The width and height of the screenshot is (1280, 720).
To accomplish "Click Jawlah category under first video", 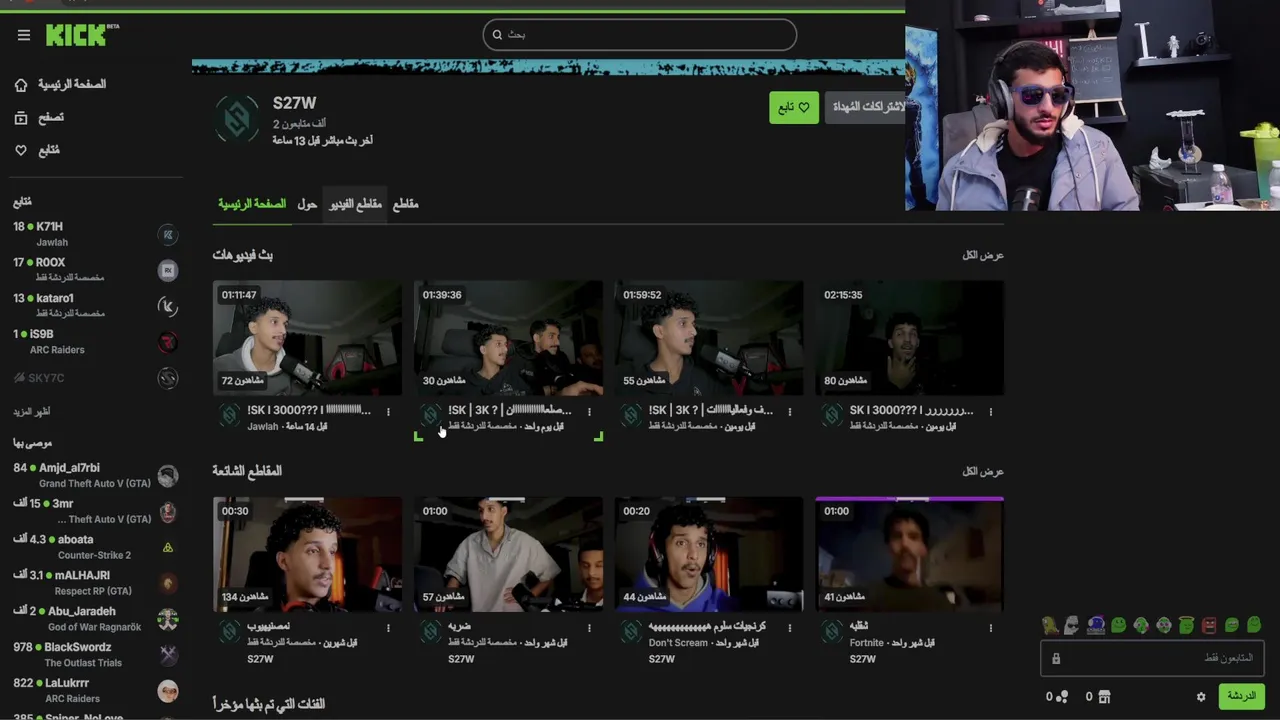I will click(263, 427).
